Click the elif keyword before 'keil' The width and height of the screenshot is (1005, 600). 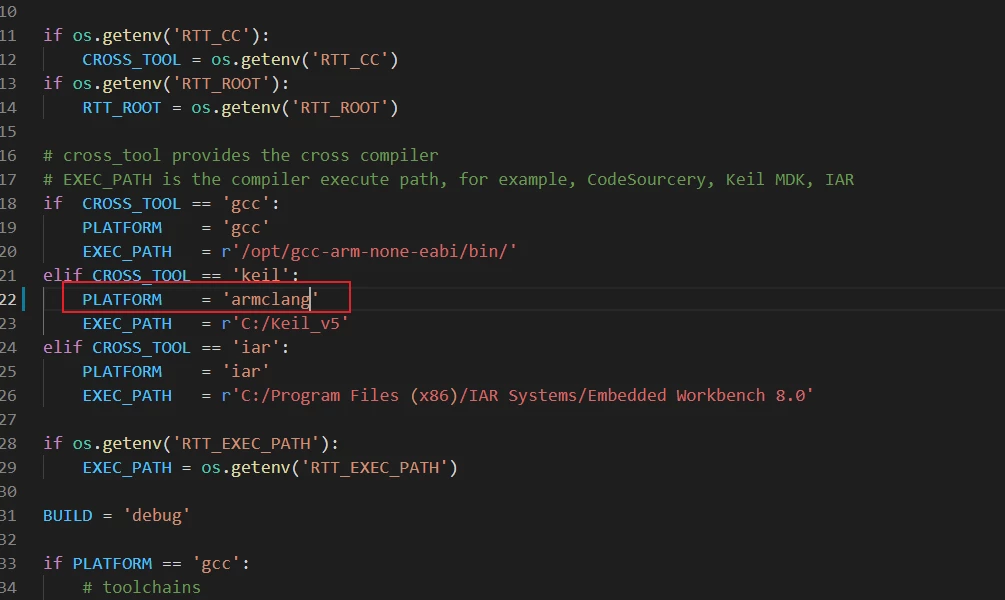coord(63,276)
